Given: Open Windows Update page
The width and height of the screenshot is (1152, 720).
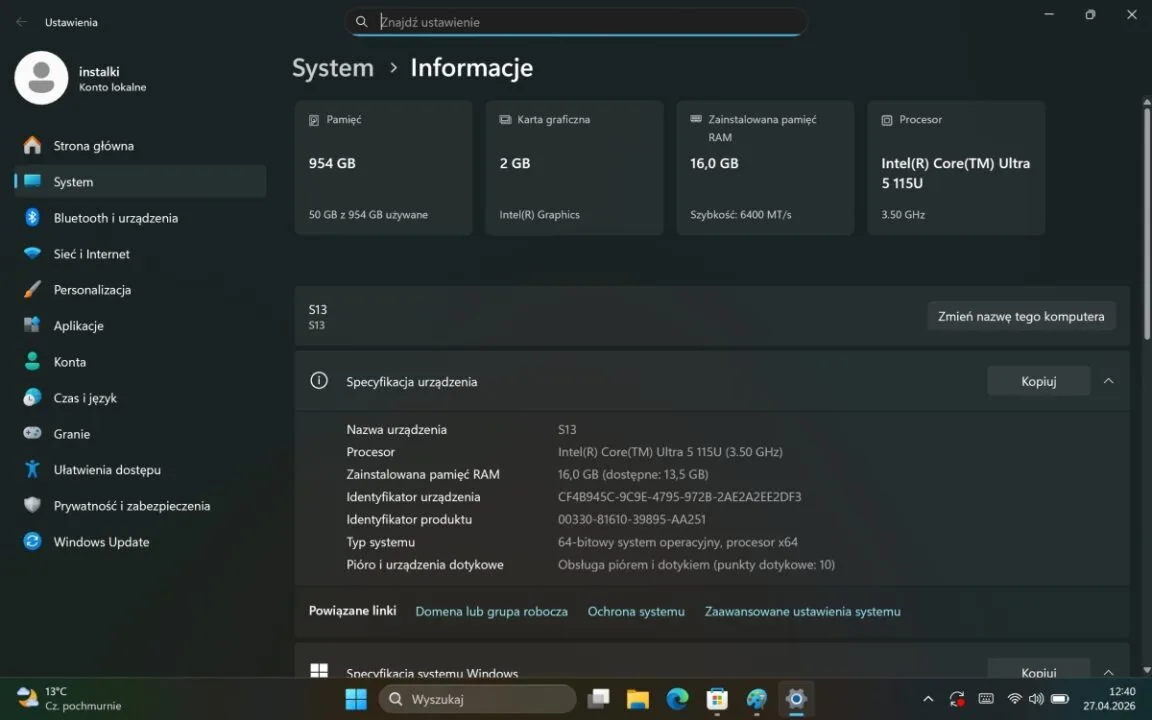Looking at the screenshot, I should tap(101, 542).
